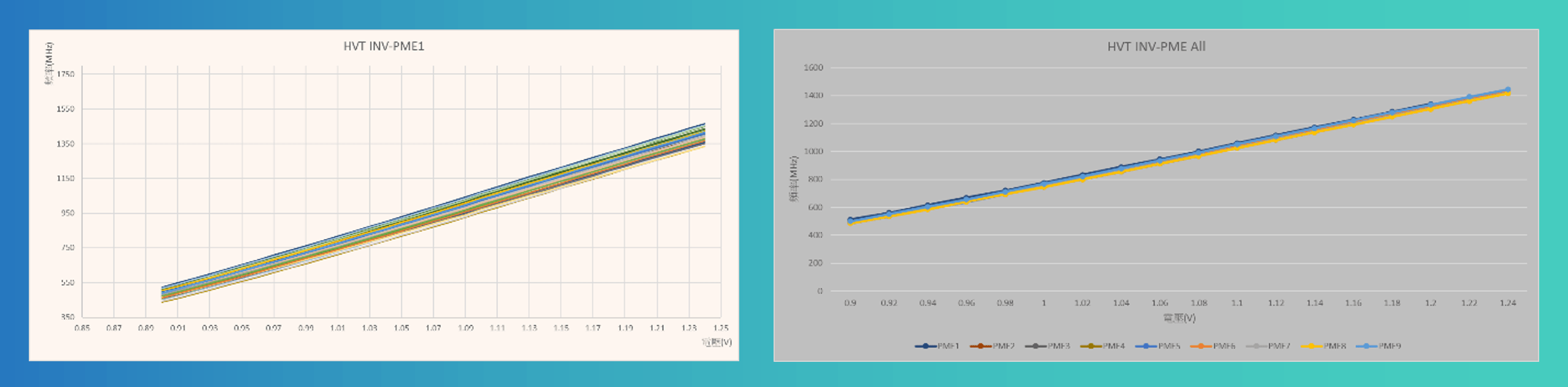Select the HVT INV-PME All chart plot area

[1179, 179]
